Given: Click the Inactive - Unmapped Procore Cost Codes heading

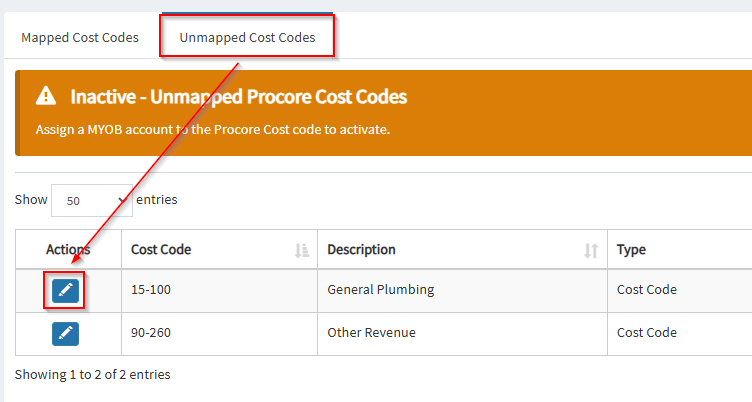Looking at the screenshot, I should click(238, 97).
